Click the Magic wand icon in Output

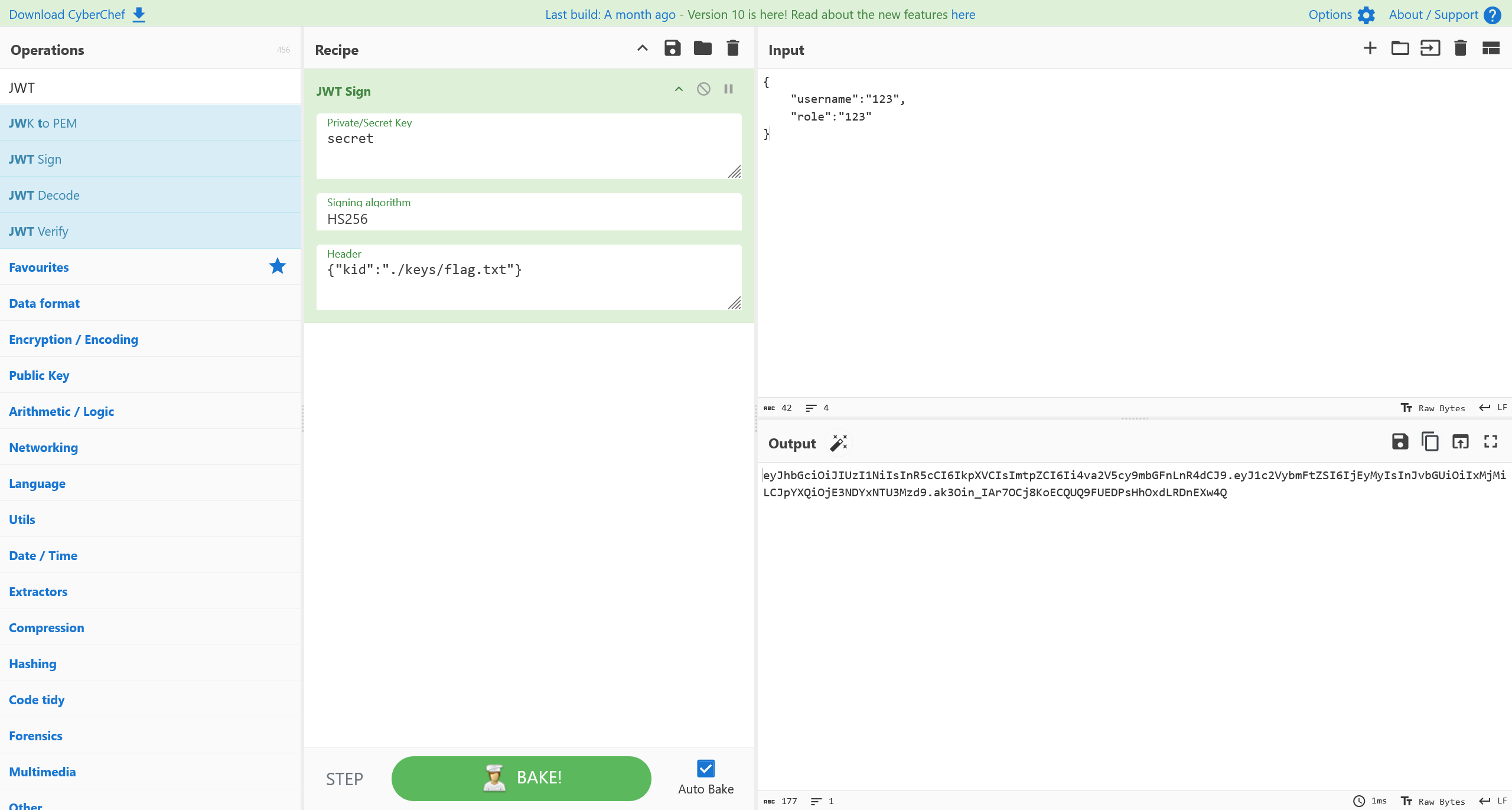point(839,443)
